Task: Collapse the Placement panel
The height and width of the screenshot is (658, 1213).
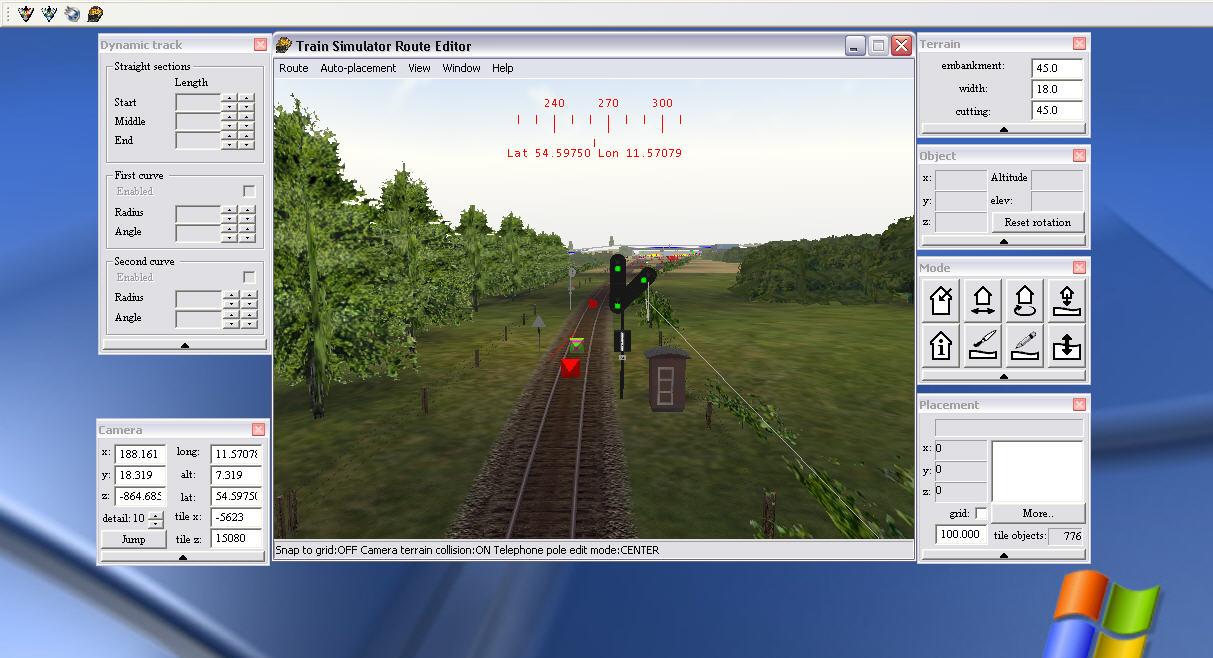Action: click(x=1003, y=555)
